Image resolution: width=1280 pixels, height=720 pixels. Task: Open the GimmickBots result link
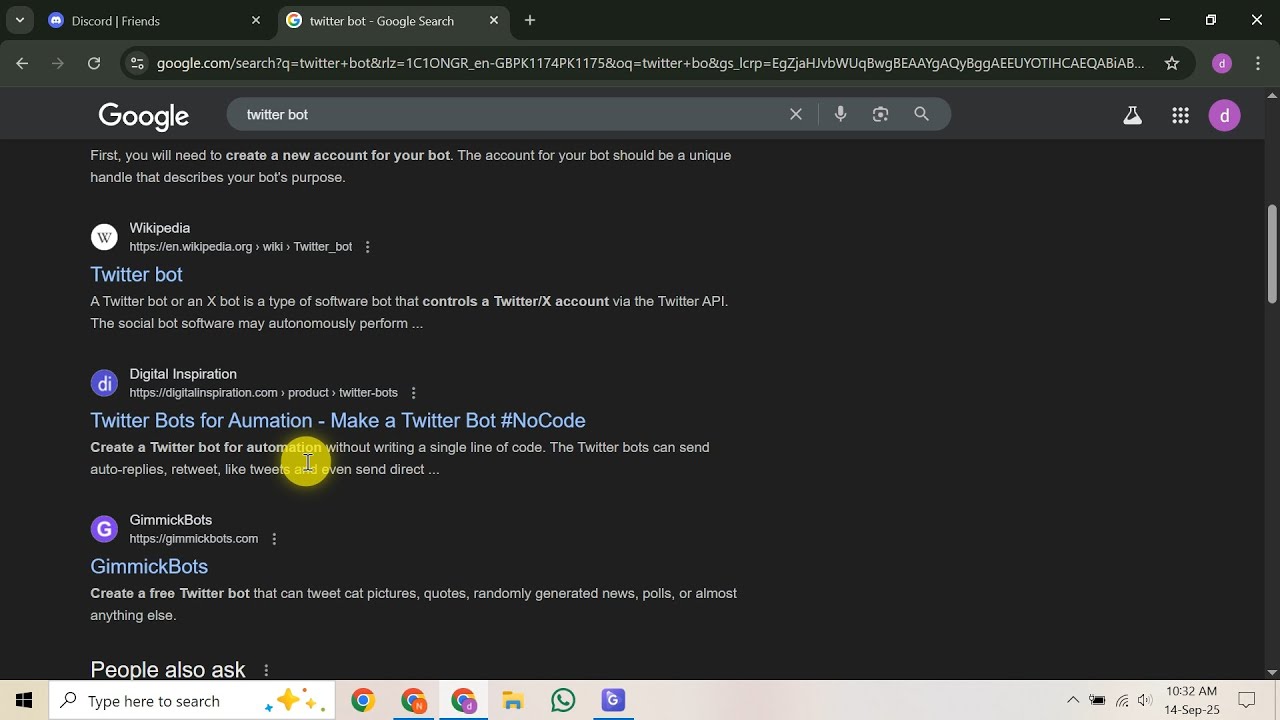pos(149,566)
